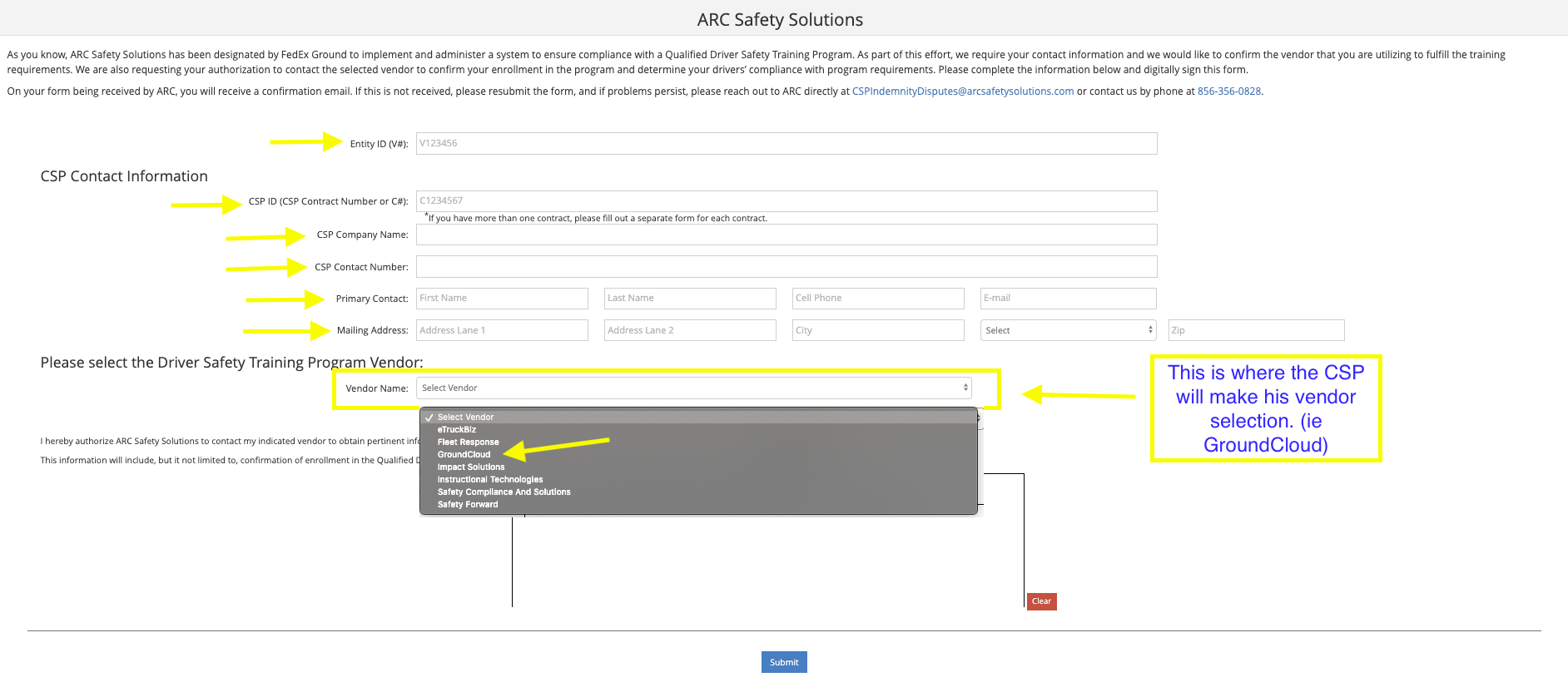
Task: Click the Zip input field
Action: 1257,330
